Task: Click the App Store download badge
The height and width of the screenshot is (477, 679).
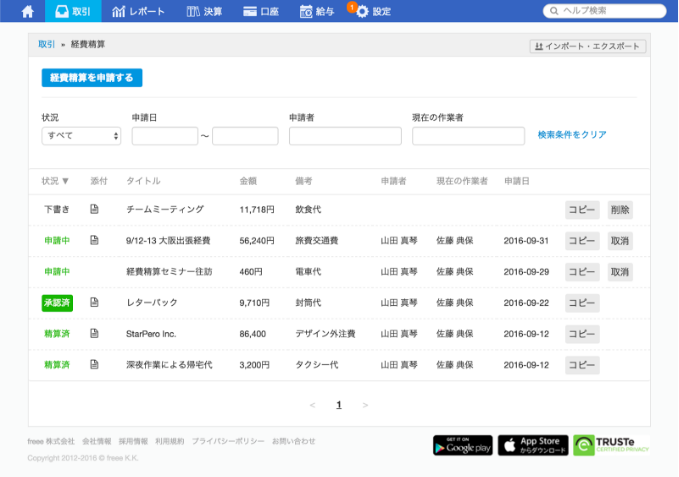Action: 533,445
